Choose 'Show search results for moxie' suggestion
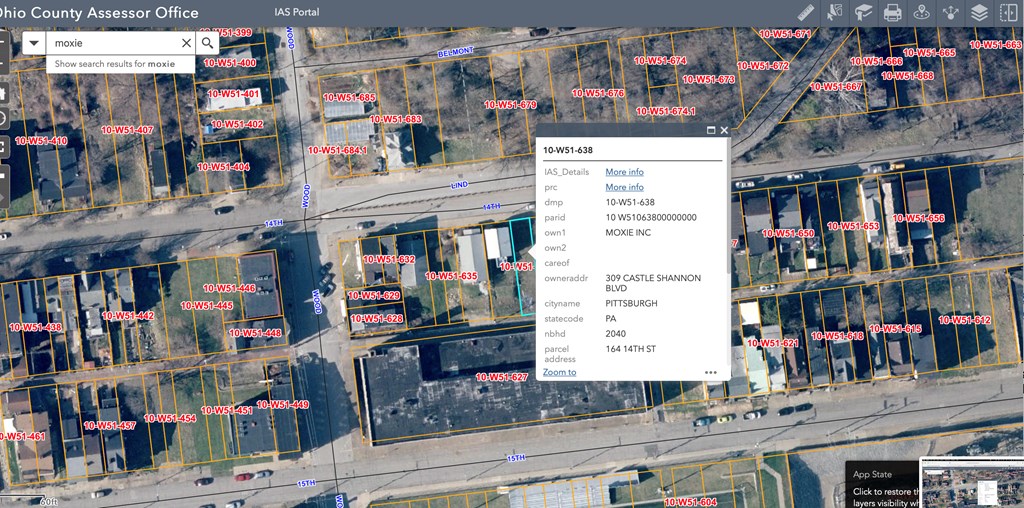 pyautogui.click(x=114, y=64)
